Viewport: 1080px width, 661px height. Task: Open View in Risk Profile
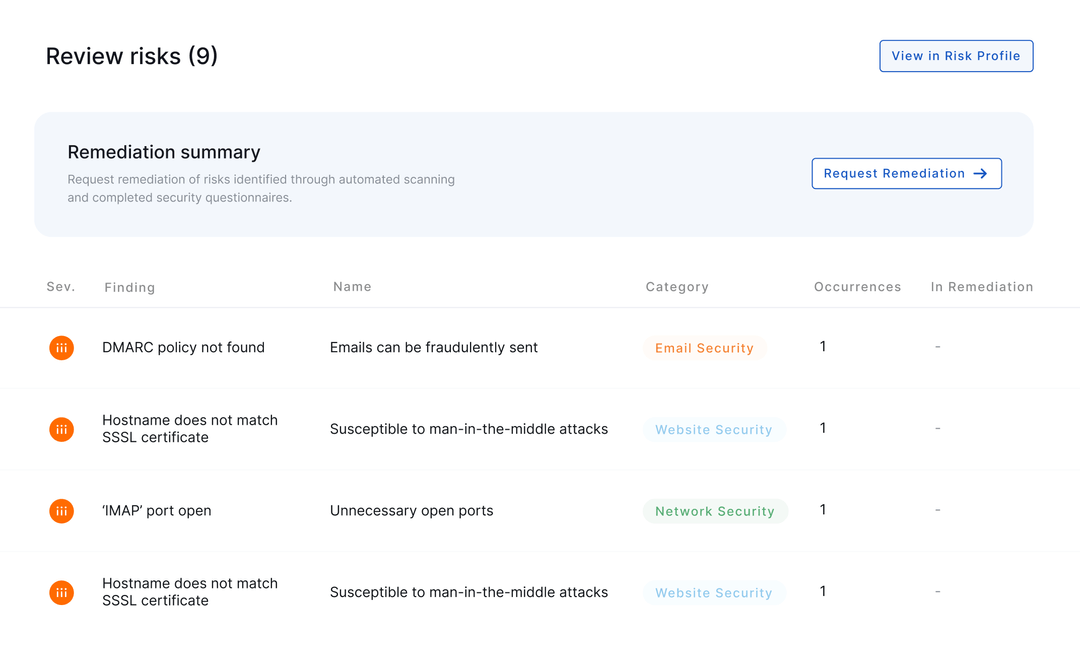click(956, 56)
